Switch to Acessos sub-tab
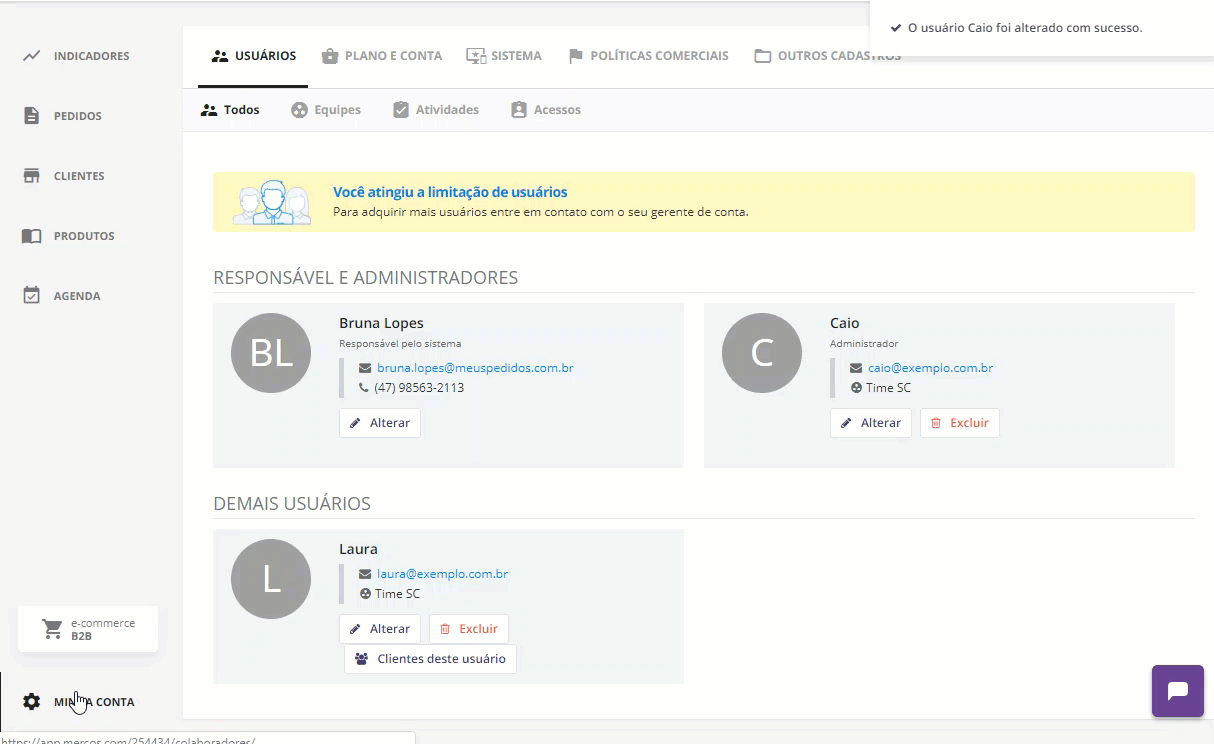 [546, 110]
